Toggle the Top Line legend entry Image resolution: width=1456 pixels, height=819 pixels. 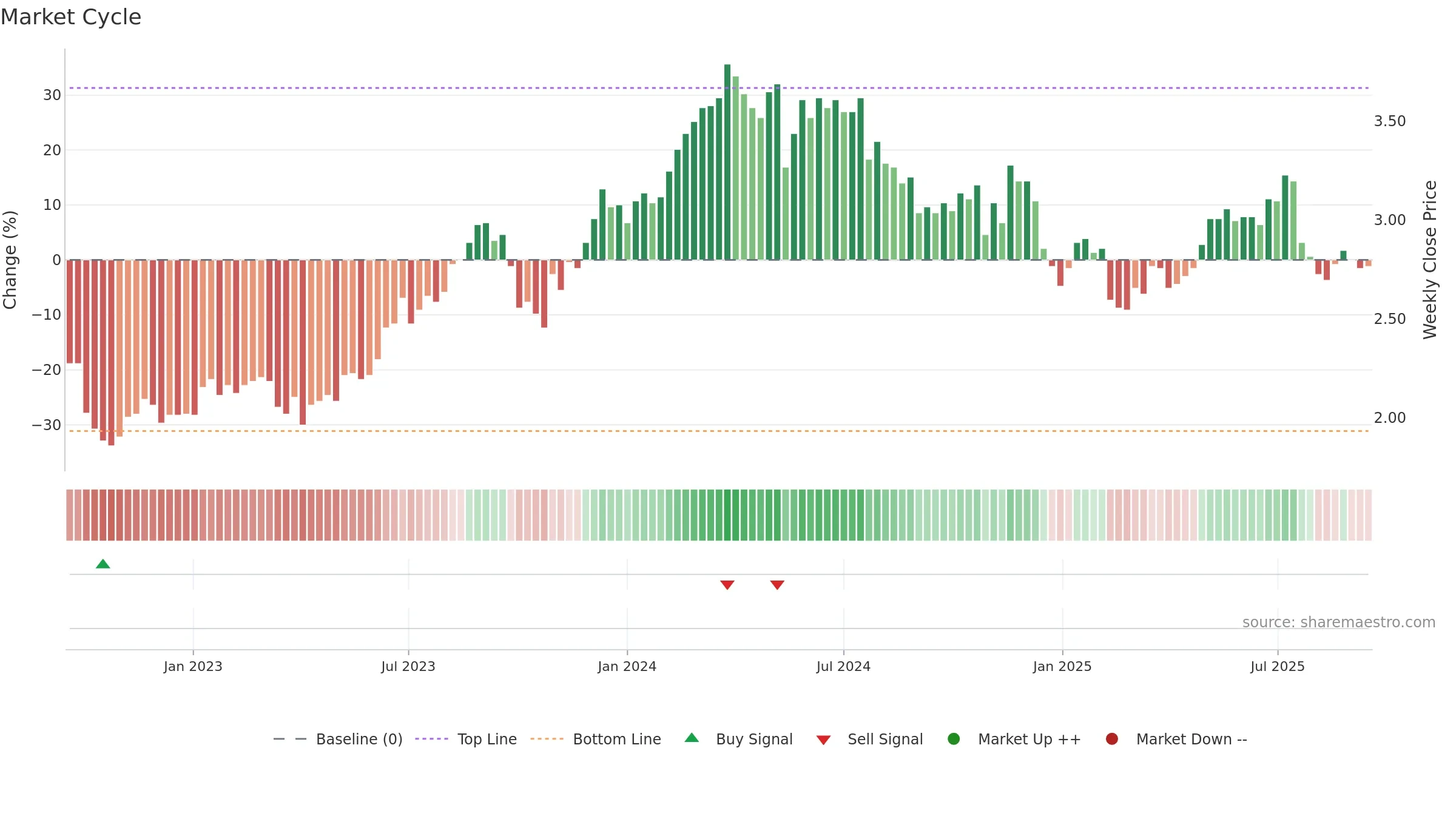466,739
